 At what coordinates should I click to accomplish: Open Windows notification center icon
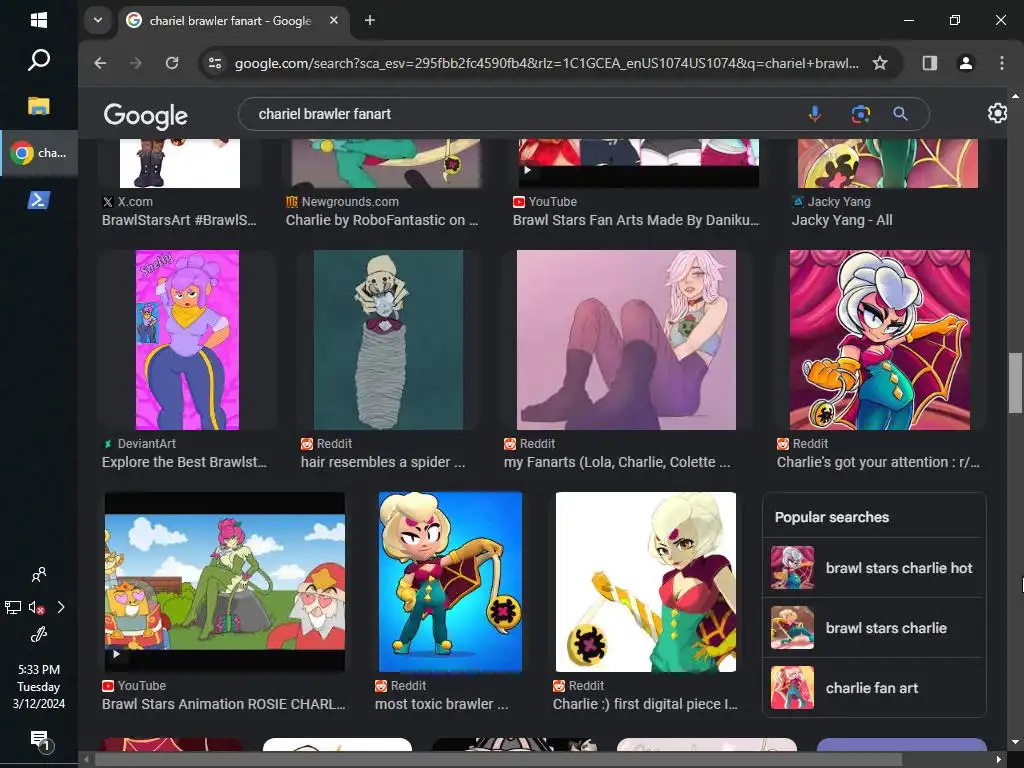pyautogui.click(x=39, y=740)
